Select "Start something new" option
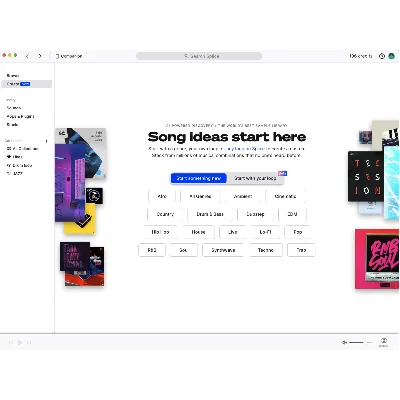Screen dimensions: 400x400 (x=199, y=178)
